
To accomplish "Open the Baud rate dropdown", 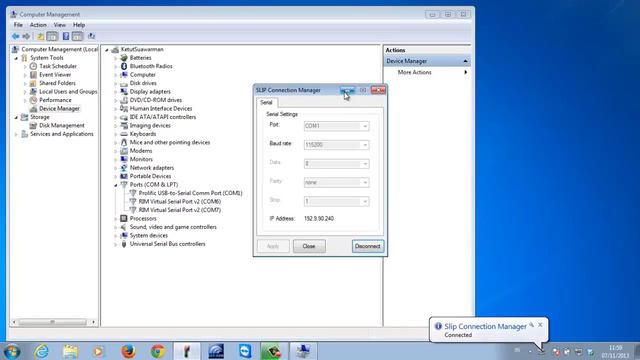I will [365, 145].
